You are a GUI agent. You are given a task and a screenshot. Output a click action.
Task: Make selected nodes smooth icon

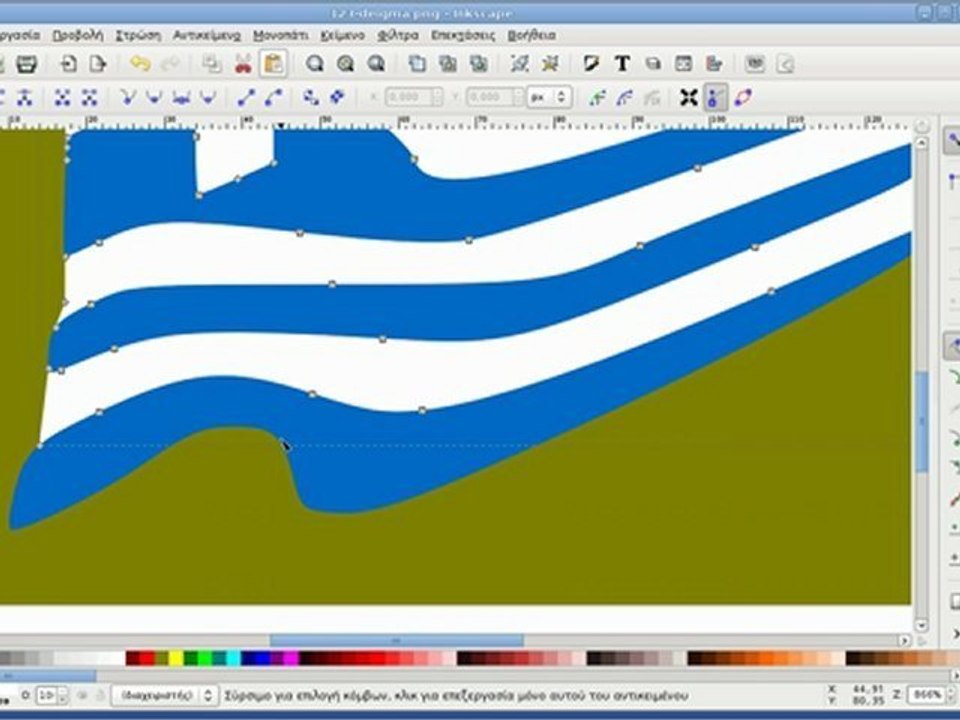pyautogui.click(x=154, y=97)
